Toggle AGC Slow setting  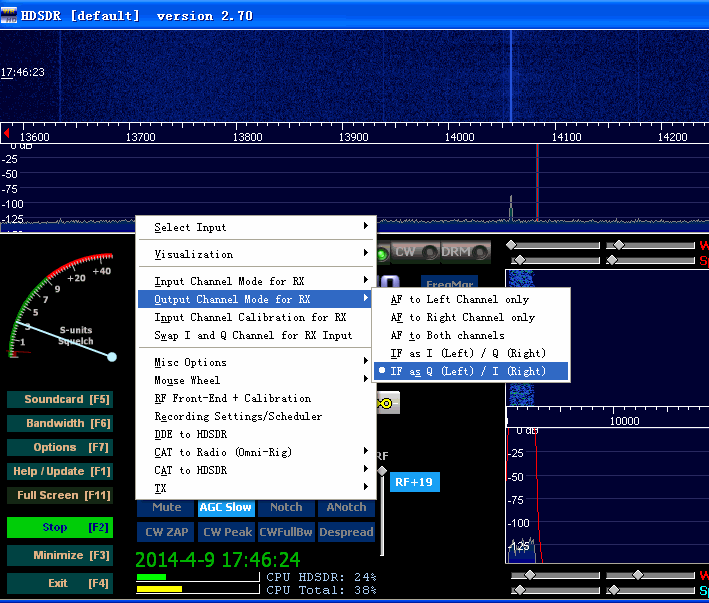226,507
